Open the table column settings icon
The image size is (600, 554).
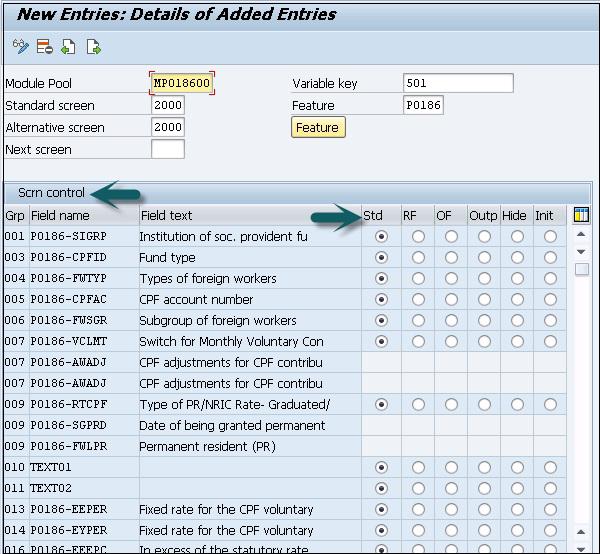coord(581,215)
